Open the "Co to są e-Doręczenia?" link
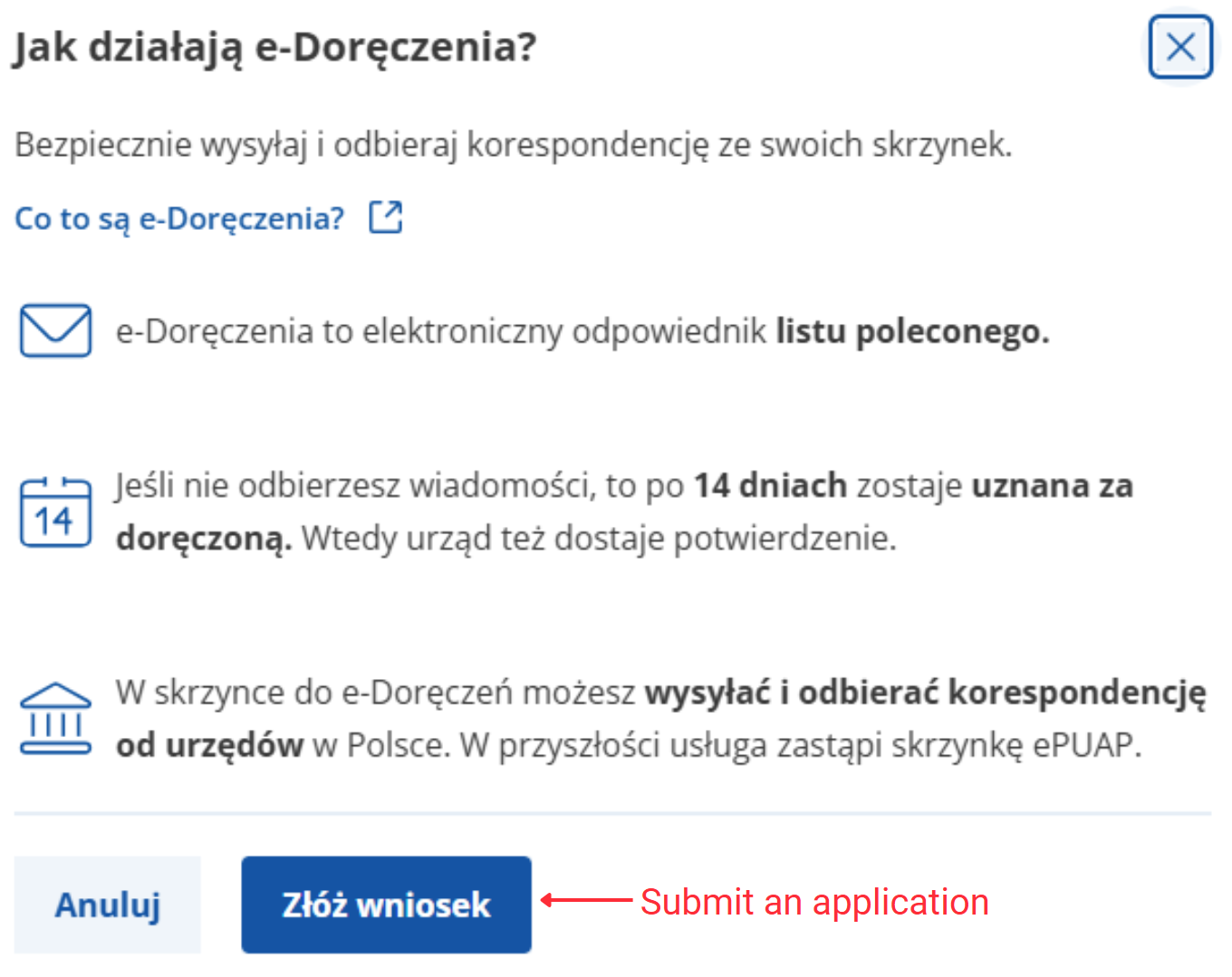The image size is (1232, 977). click(179, 218)
